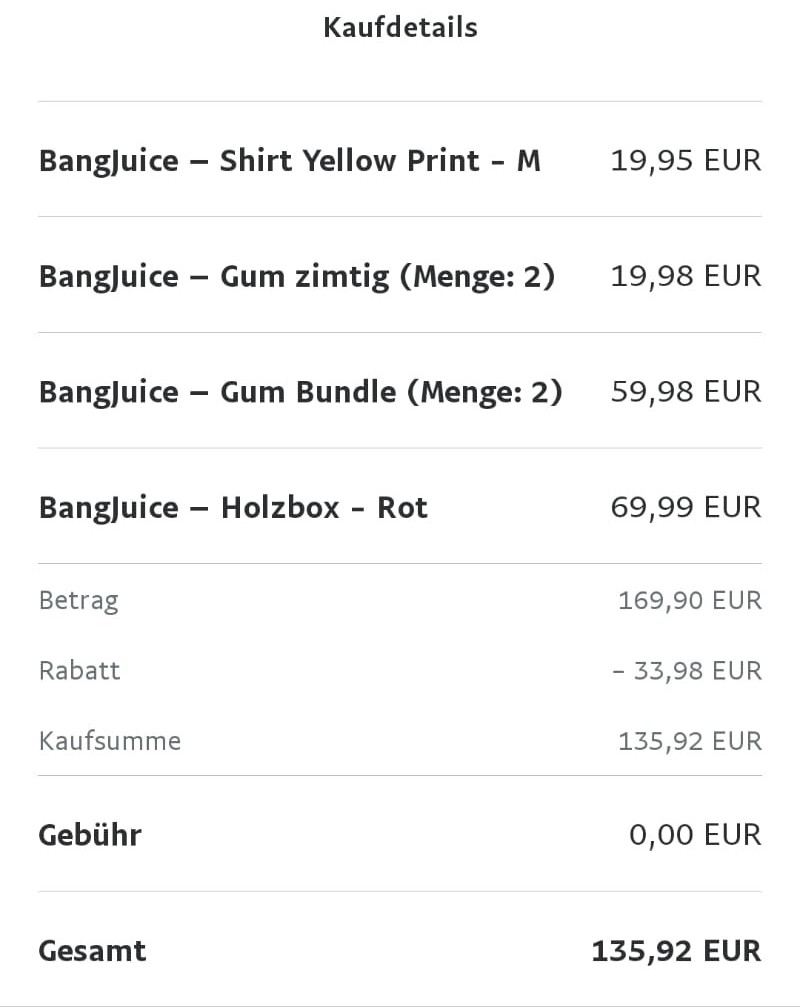Click the 59,98 EUR bundle price
800x1007 pixels.
pyautogui.click(x=685, y=392)
